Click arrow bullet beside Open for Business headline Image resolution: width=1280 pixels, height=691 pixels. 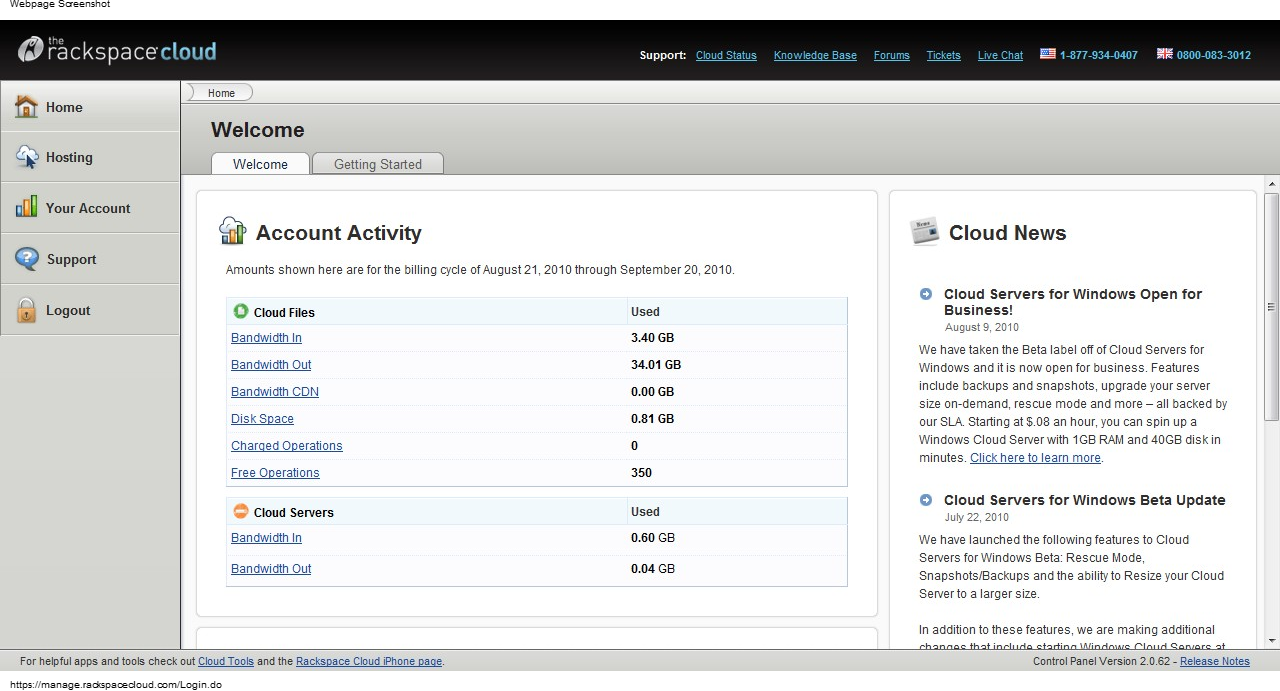tap(926, 294)
